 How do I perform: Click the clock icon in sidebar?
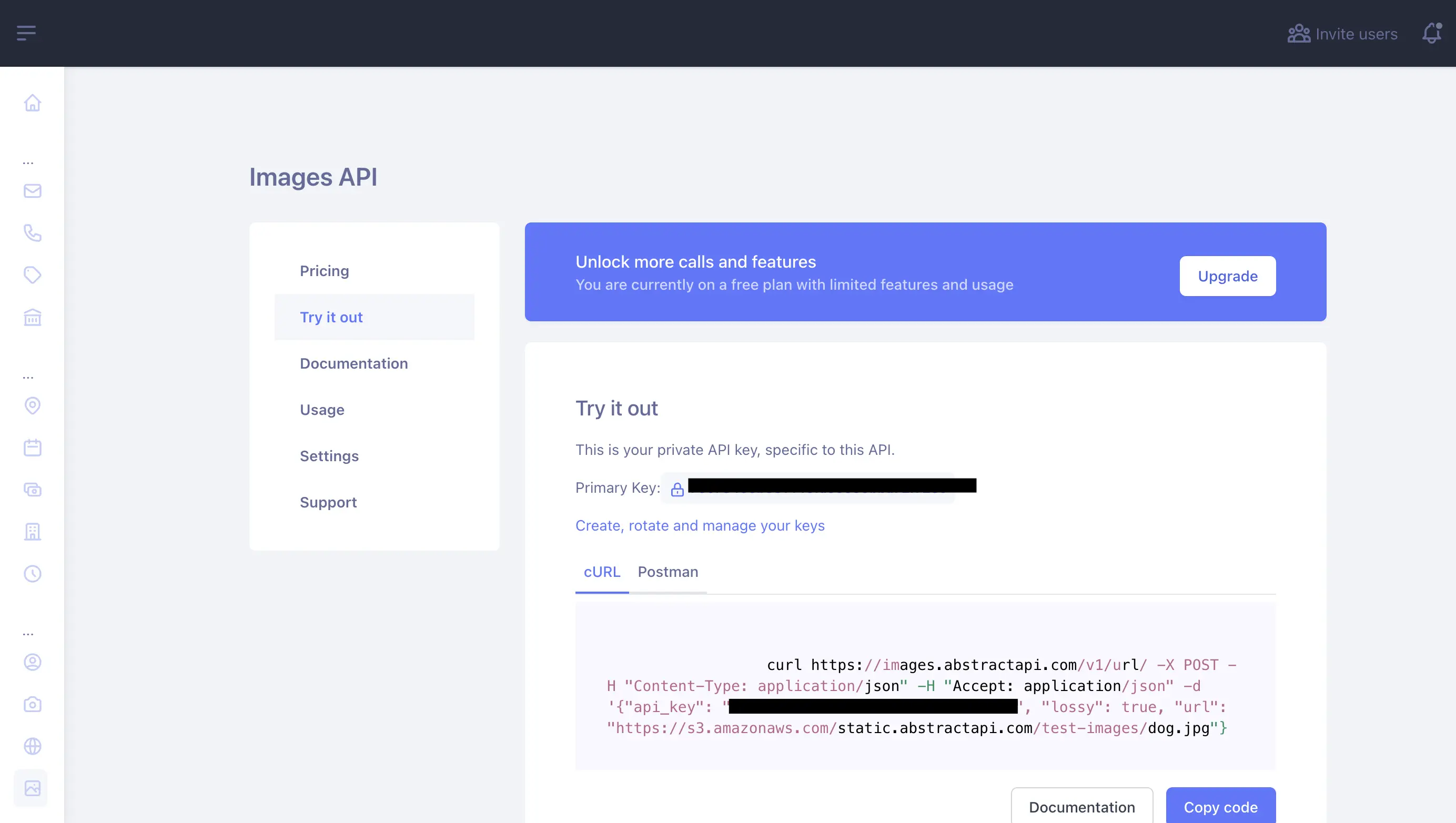pos(32,574)
